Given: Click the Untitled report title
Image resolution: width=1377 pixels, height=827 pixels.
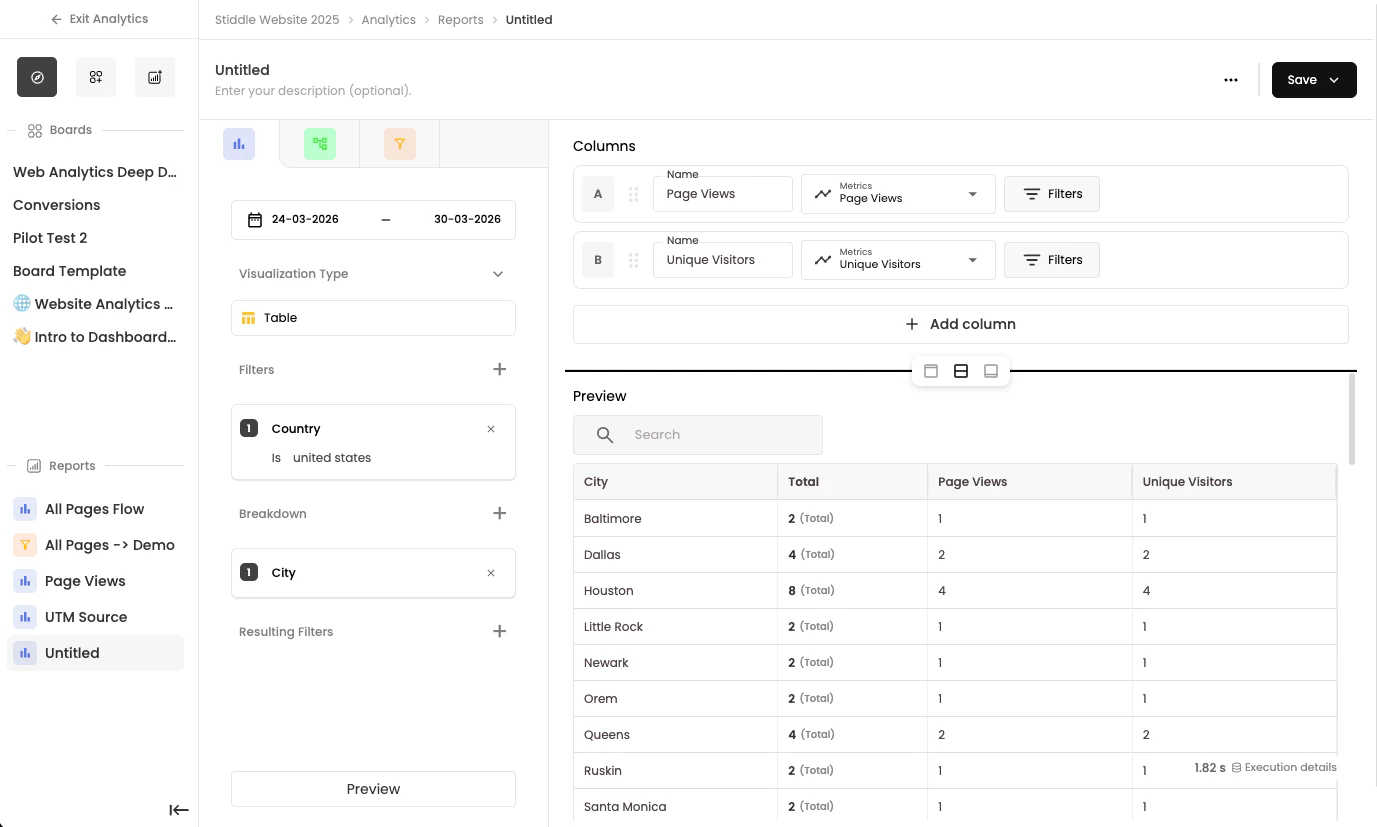Looking at the screenshot, I should click(242, 70).
